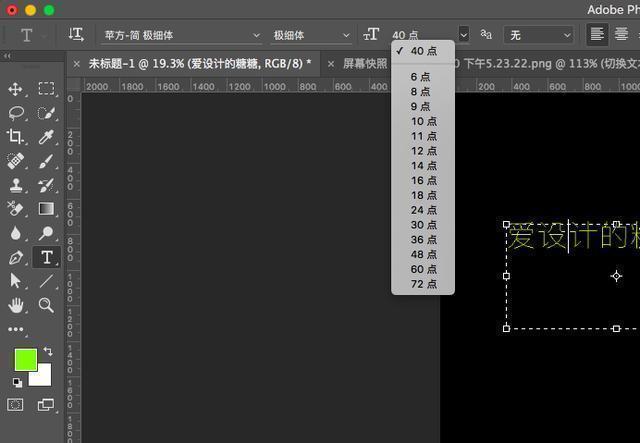This screenshot has width=640, height=443.
Task: Select the Gradient tool
Action: [x=46, y=209]
